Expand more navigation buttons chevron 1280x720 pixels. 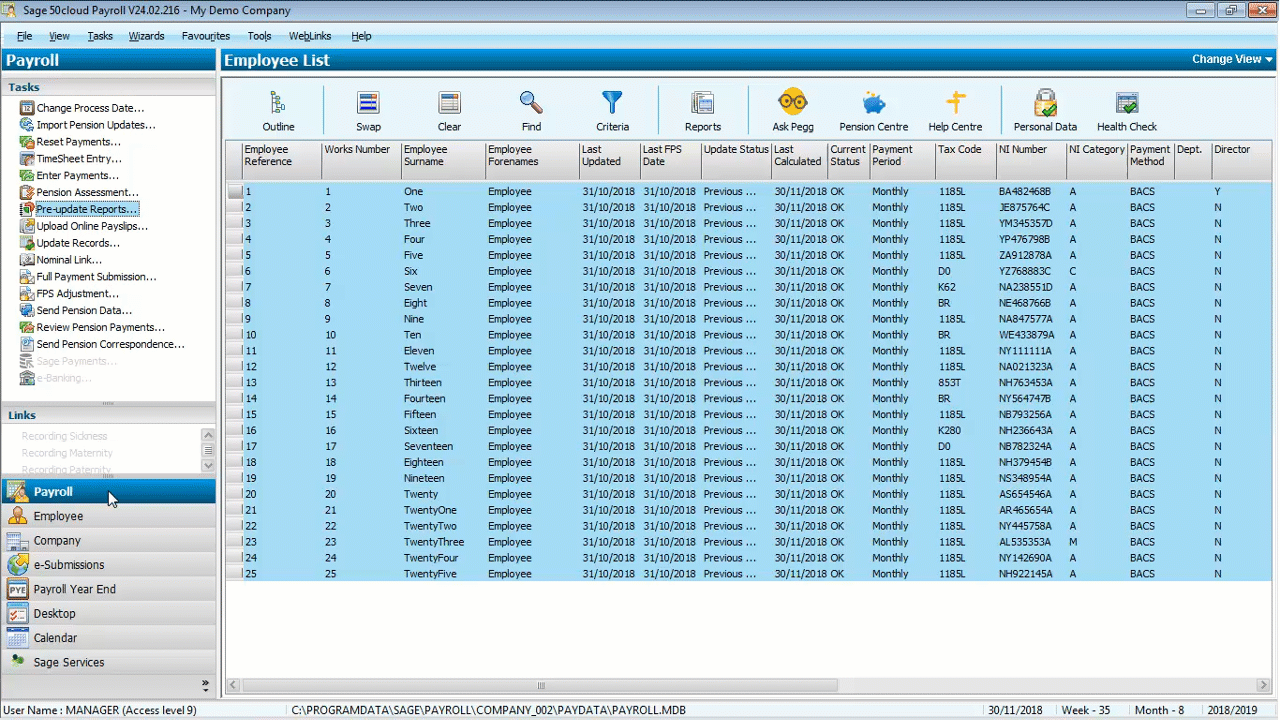coord(205,686)
